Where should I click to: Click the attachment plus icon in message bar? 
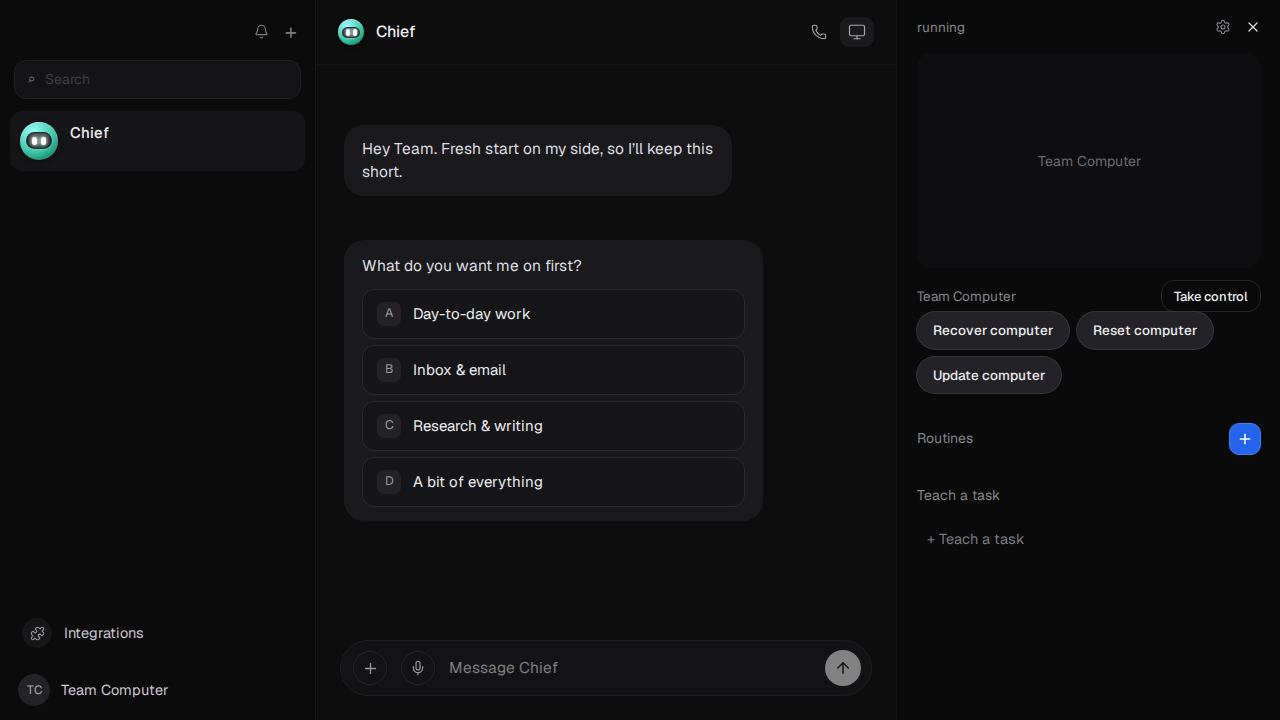pos(370,668)
